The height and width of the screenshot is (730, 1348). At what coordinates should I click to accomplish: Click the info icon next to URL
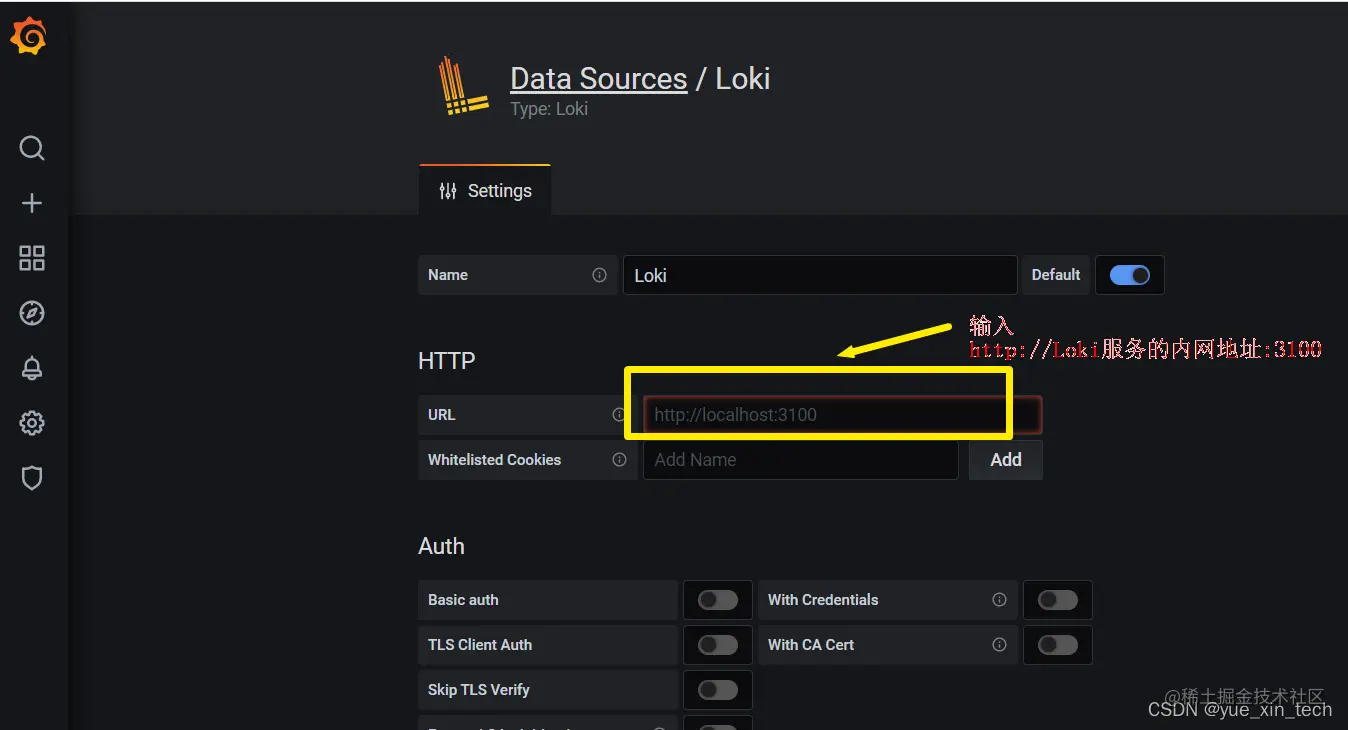[620, 415]
